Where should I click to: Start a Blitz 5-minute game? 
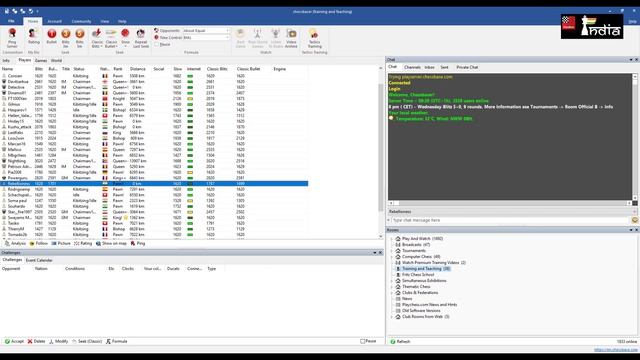pos(80,38)
